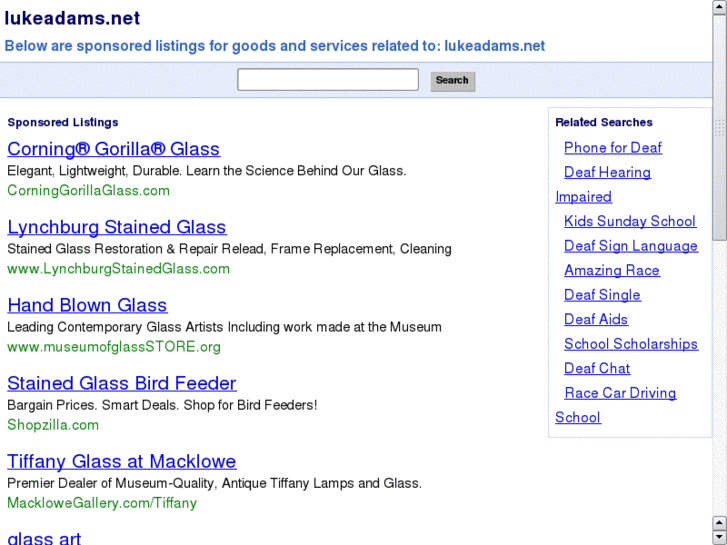Select Amazing Race related search

tap(611, 271)
